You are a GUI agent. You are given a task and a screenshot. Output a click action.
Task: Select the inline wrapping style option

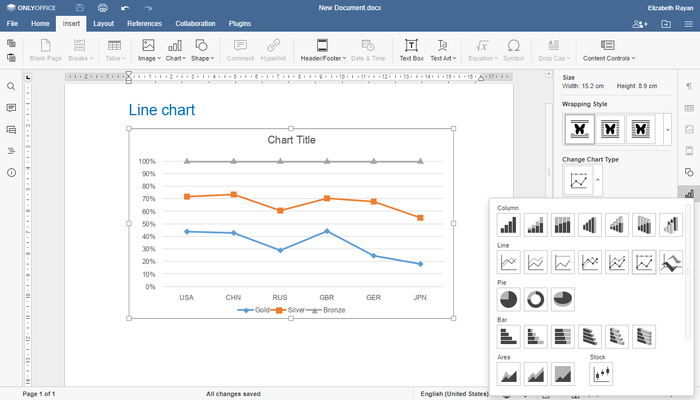click(x=578, y=128)
